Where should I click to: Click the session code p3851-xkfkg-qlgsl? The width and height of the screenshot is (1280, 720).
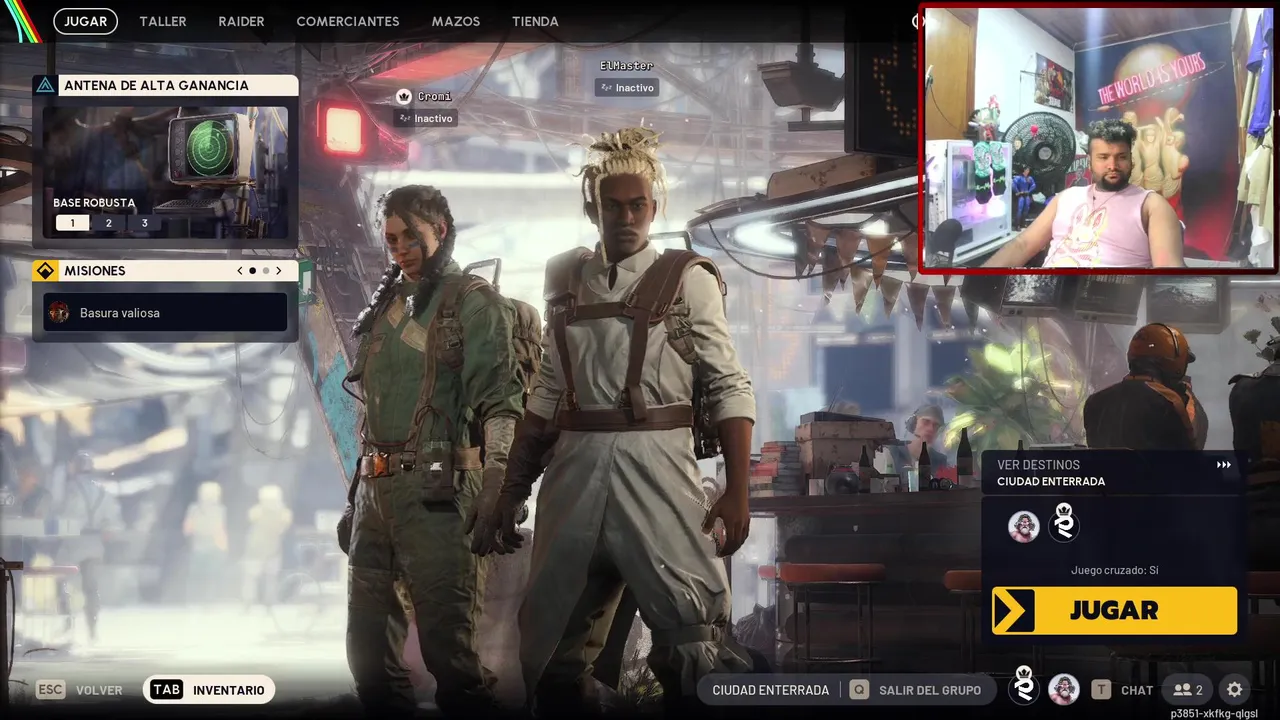point(1214,713)
